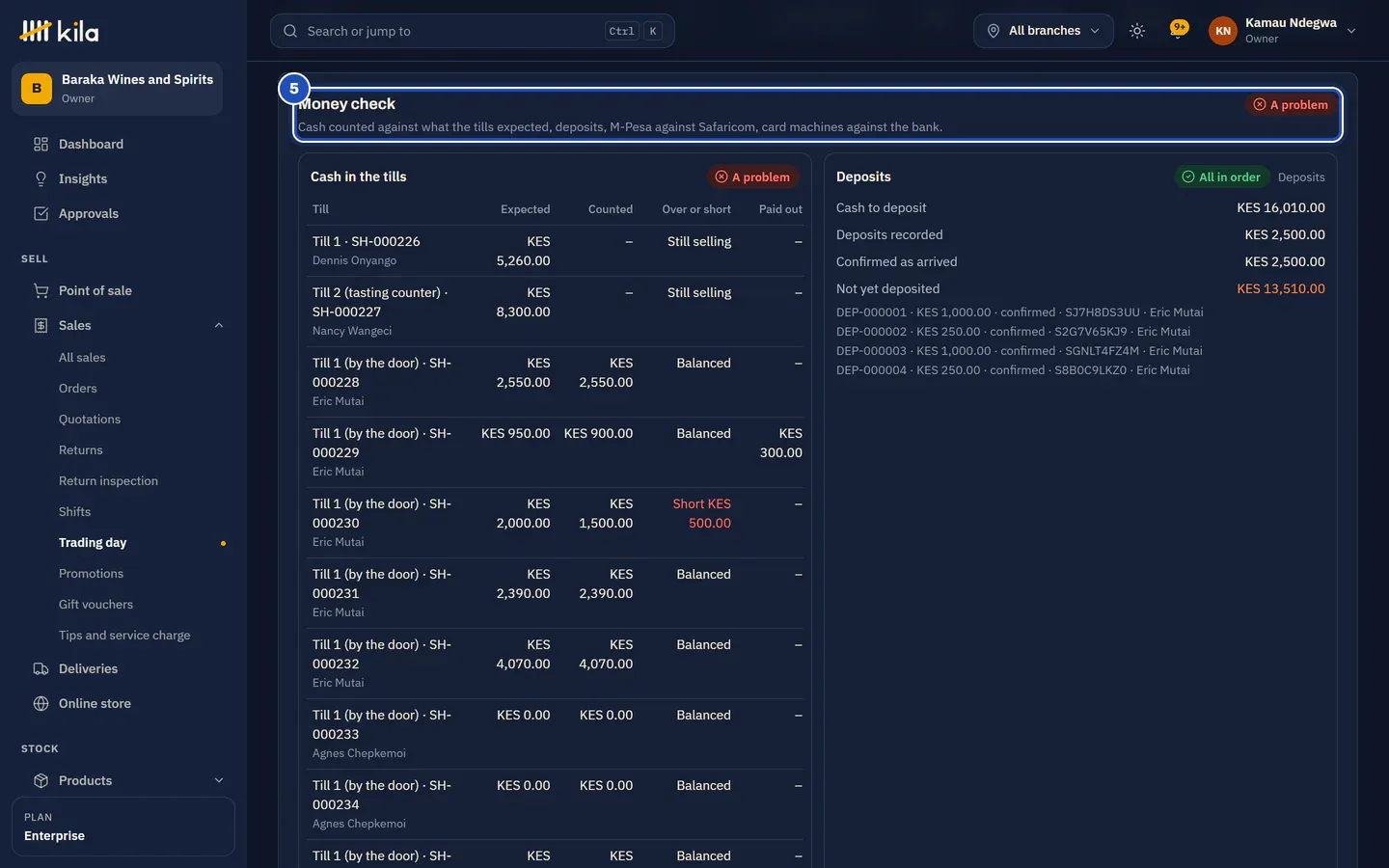The width and height of the screenshot is (1389, 868).
Task: Select the Till 1 SH-000226 row
Action: 557,251
